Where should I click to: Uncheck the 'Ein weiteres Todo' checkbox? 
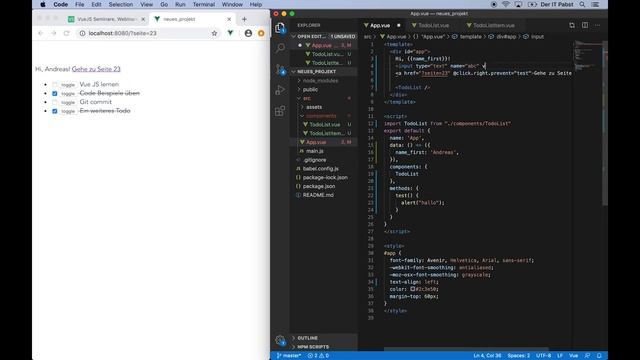point(55,111)
